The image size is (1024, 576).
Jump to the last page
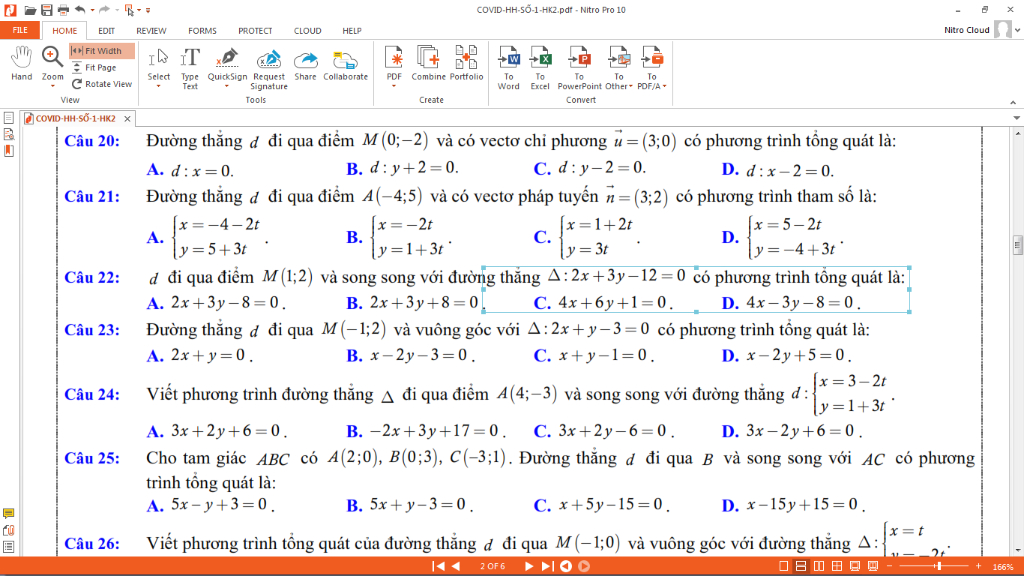(x=547, y=566)
